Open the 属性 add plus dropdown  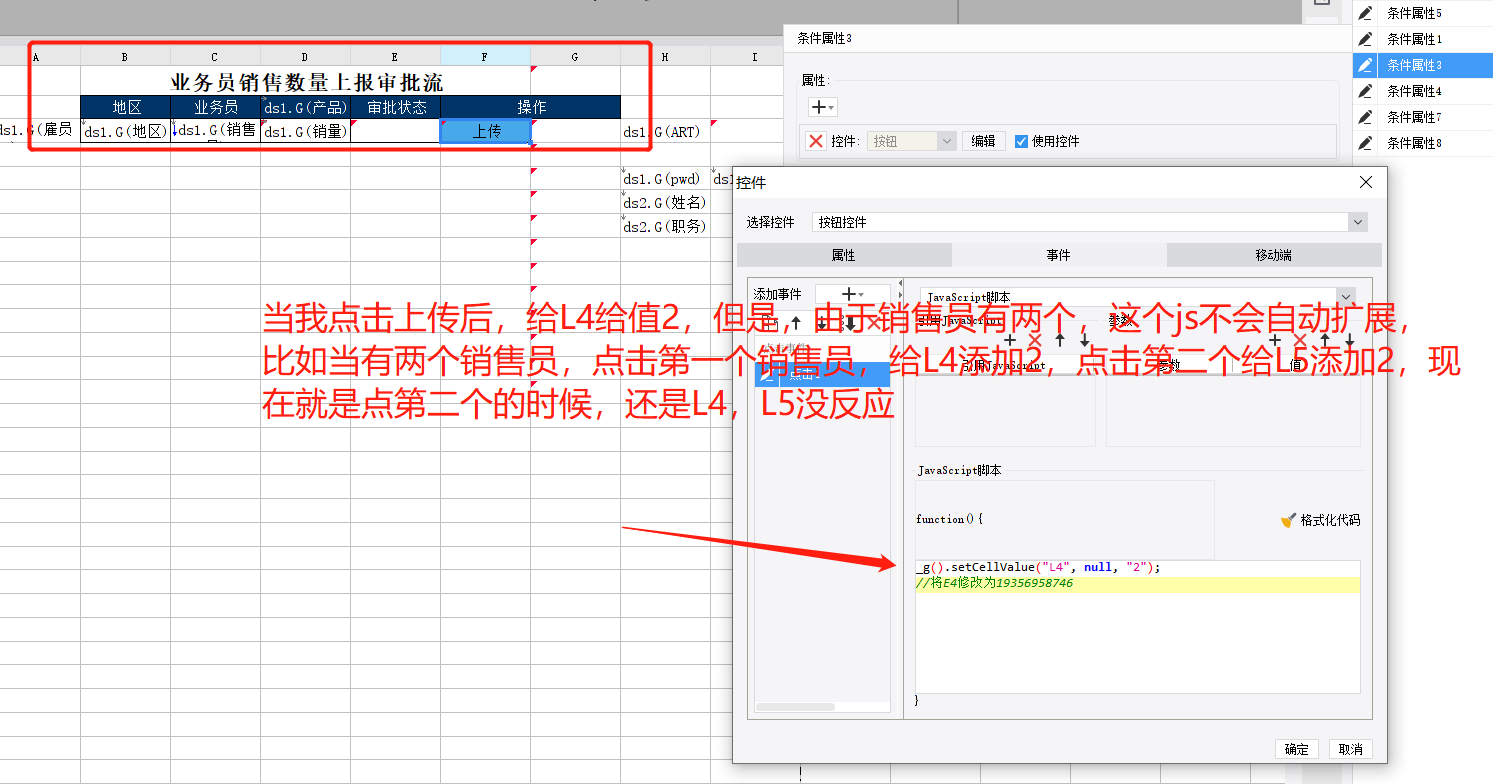pos(822,107)
